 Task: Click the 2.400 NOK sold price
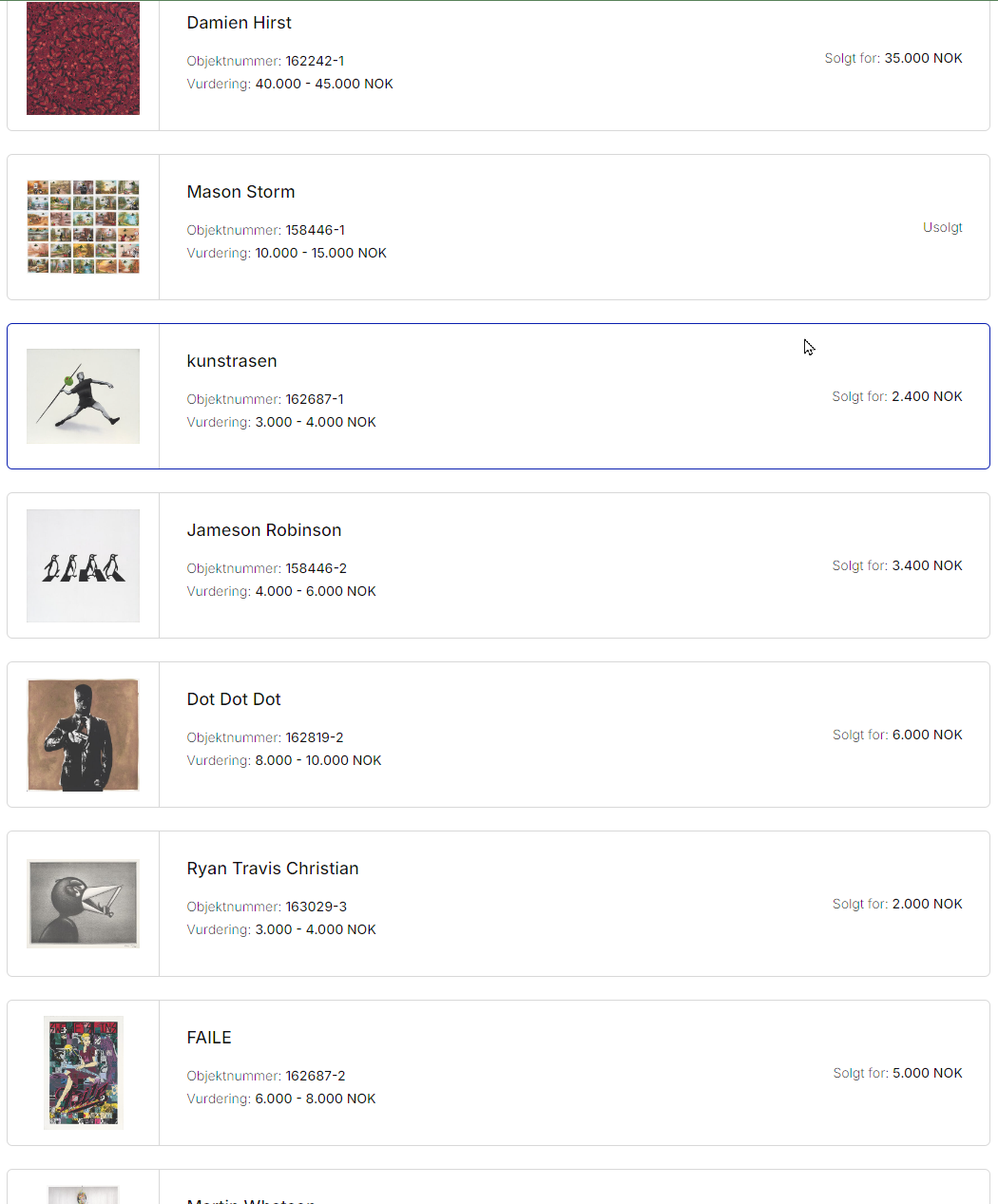[x=927, y=396]
